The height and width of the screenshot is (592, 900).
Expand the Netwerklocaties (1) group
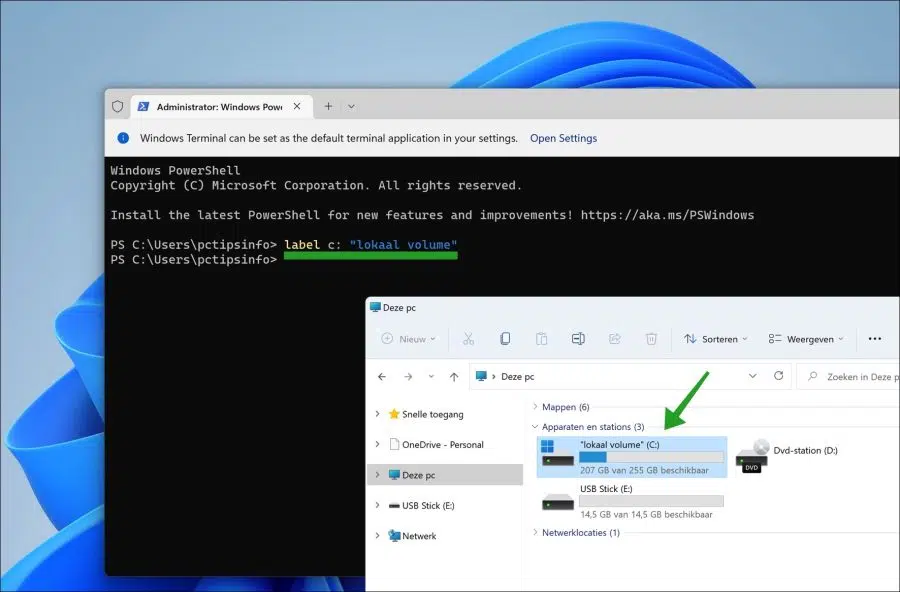[535, 532]
